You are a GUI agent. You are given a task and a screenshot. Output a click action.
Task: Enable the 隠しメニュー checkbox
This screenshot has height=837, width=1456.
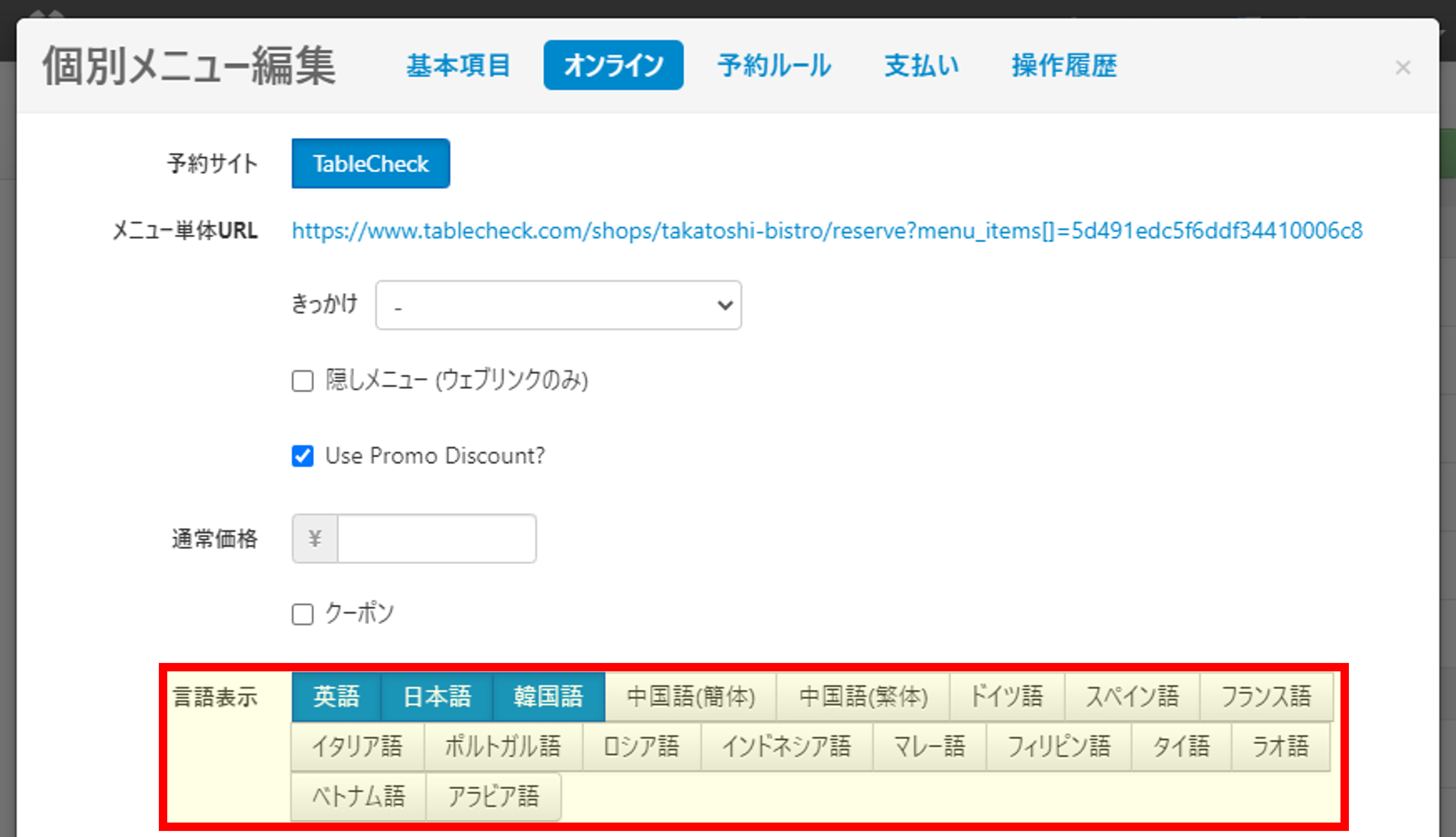pyautogui.click(x=302, y=381)
